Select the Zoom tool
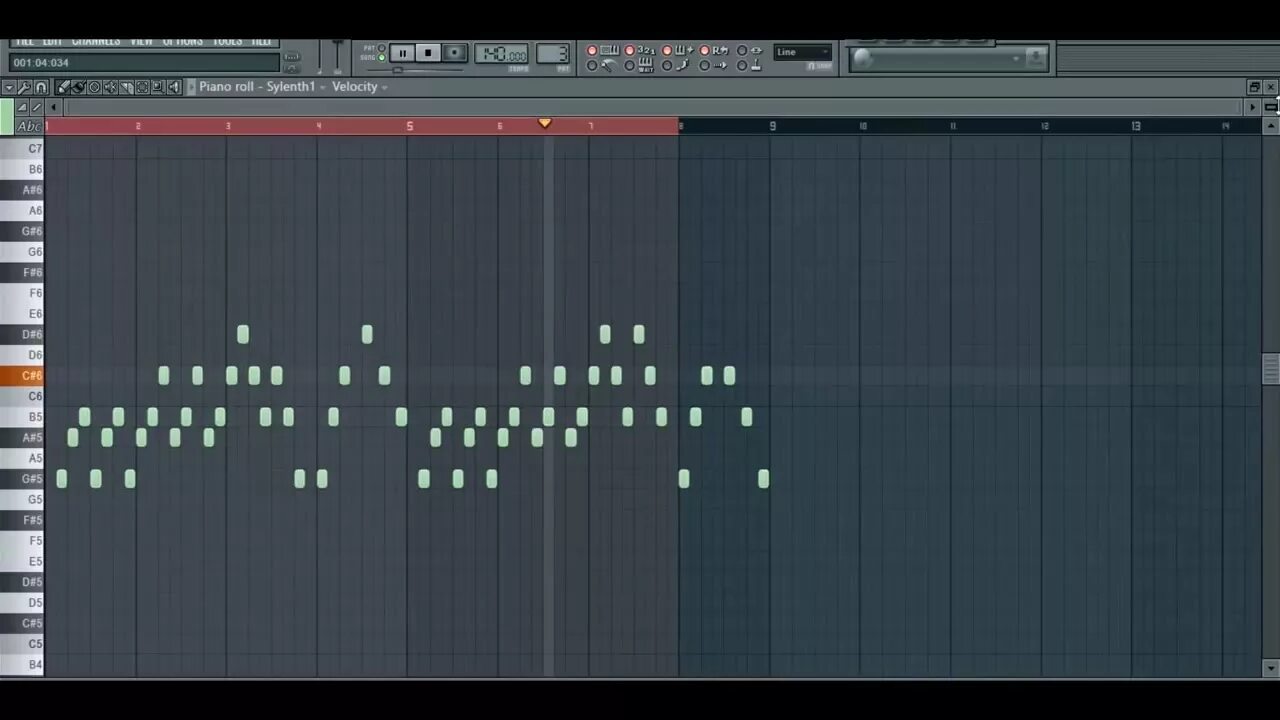 (x=158, y=87)
